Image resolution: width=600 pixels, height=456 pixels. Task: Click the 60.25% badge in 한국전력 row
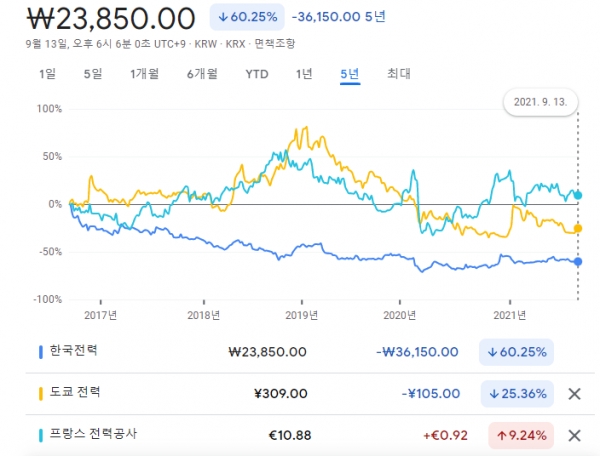tap(516, 352)
